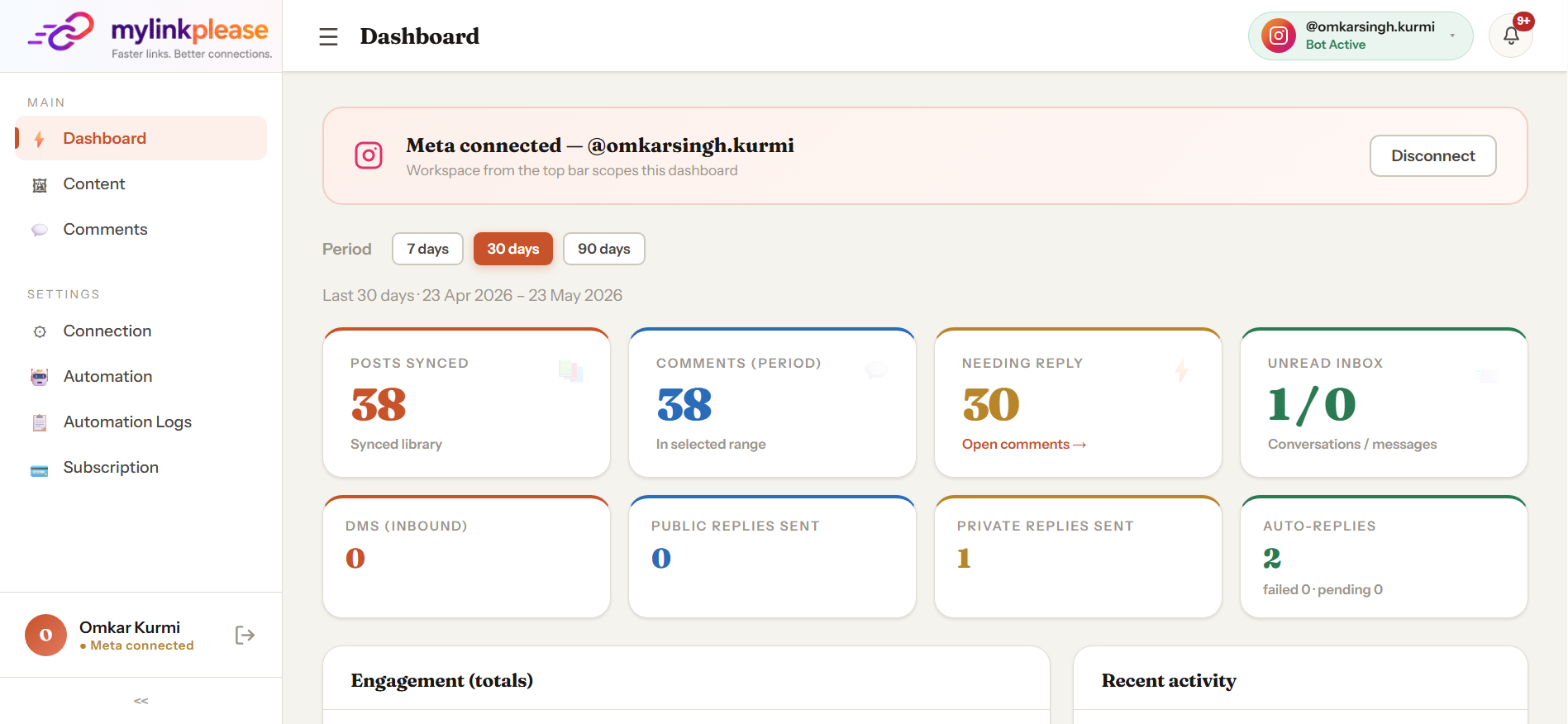Click the Subscription card icon
Image resolution: width=1568 pixels, height=724 pixels.
pos(39,471)
